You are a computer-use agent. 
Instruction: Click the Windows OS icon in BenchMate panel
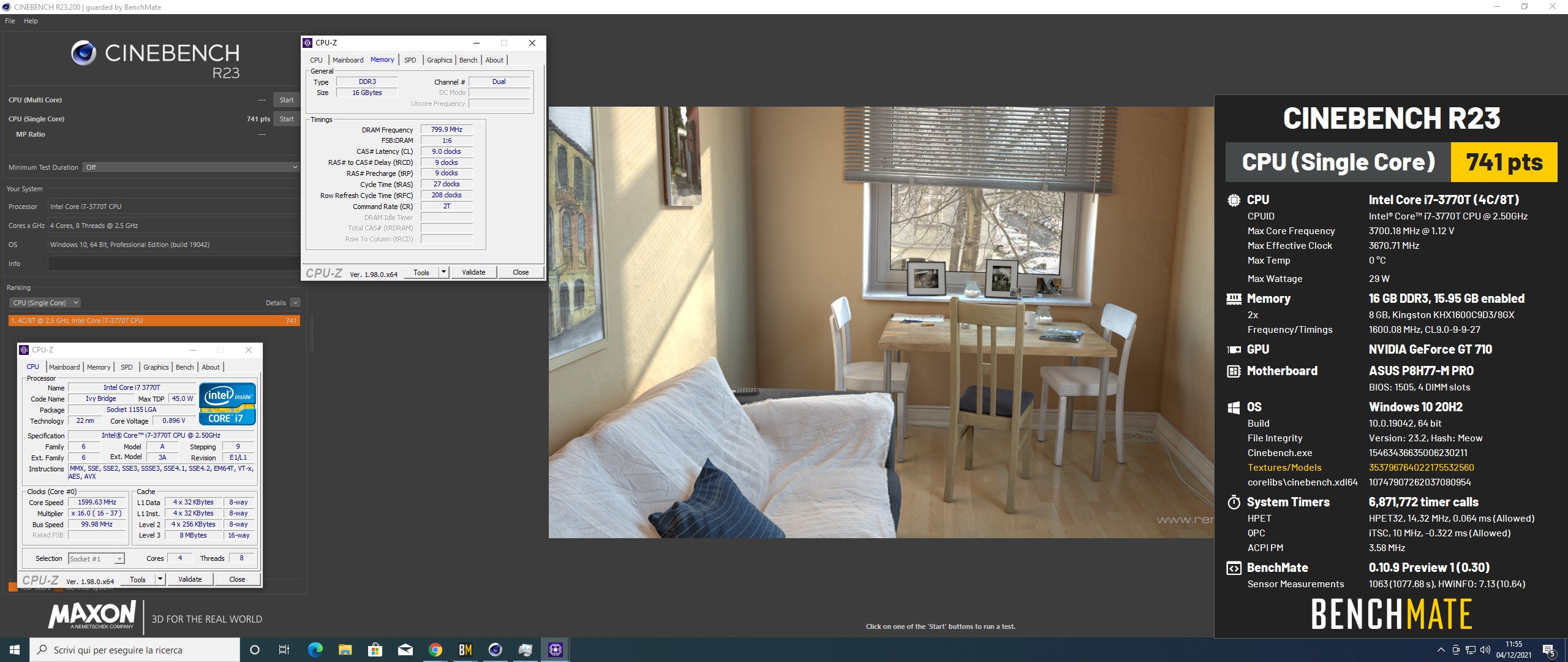pyautogui.click(x=1234, y=407)
